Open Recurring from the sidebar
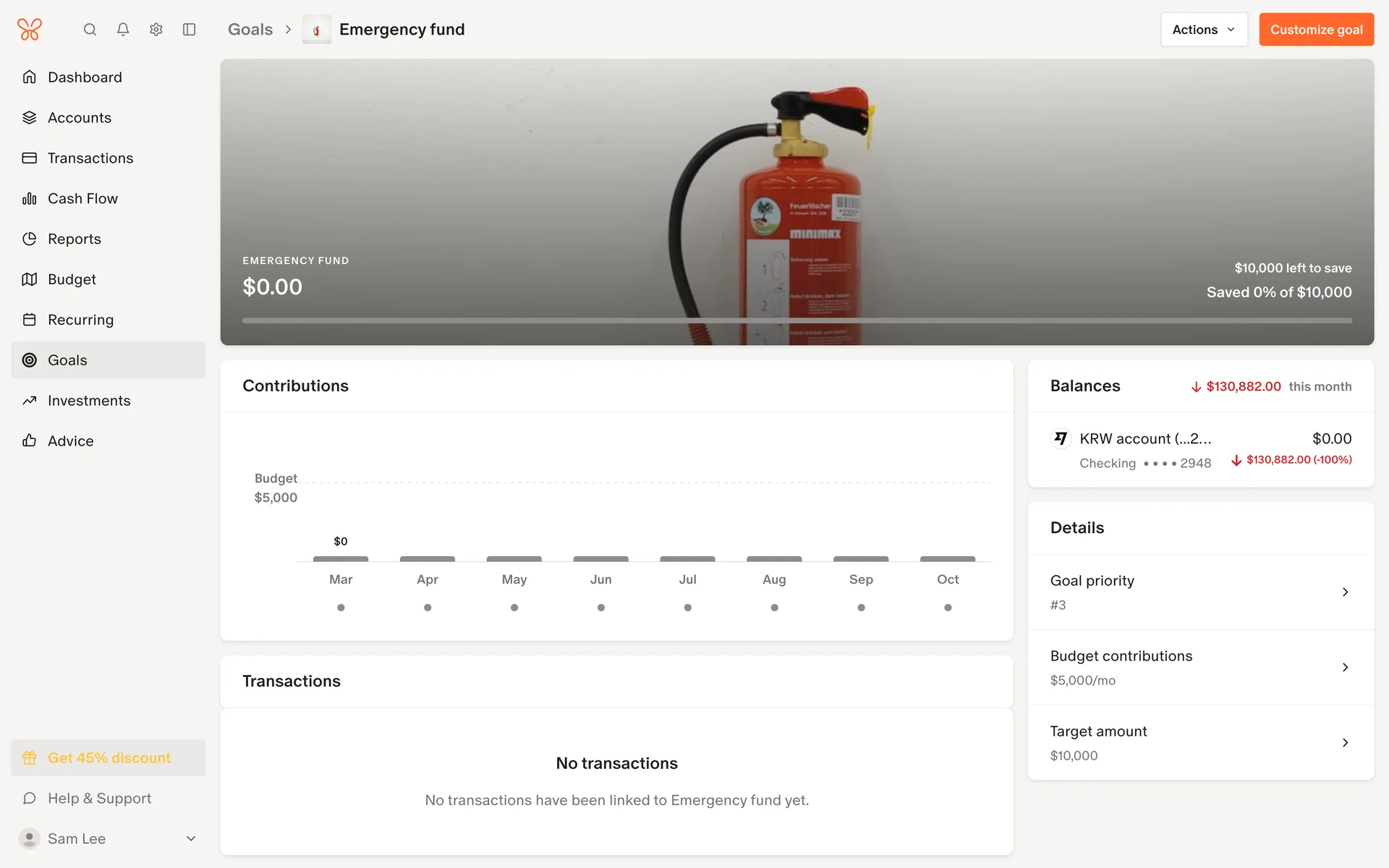Viewport: 1389px width, 868px height. (80, 320)
